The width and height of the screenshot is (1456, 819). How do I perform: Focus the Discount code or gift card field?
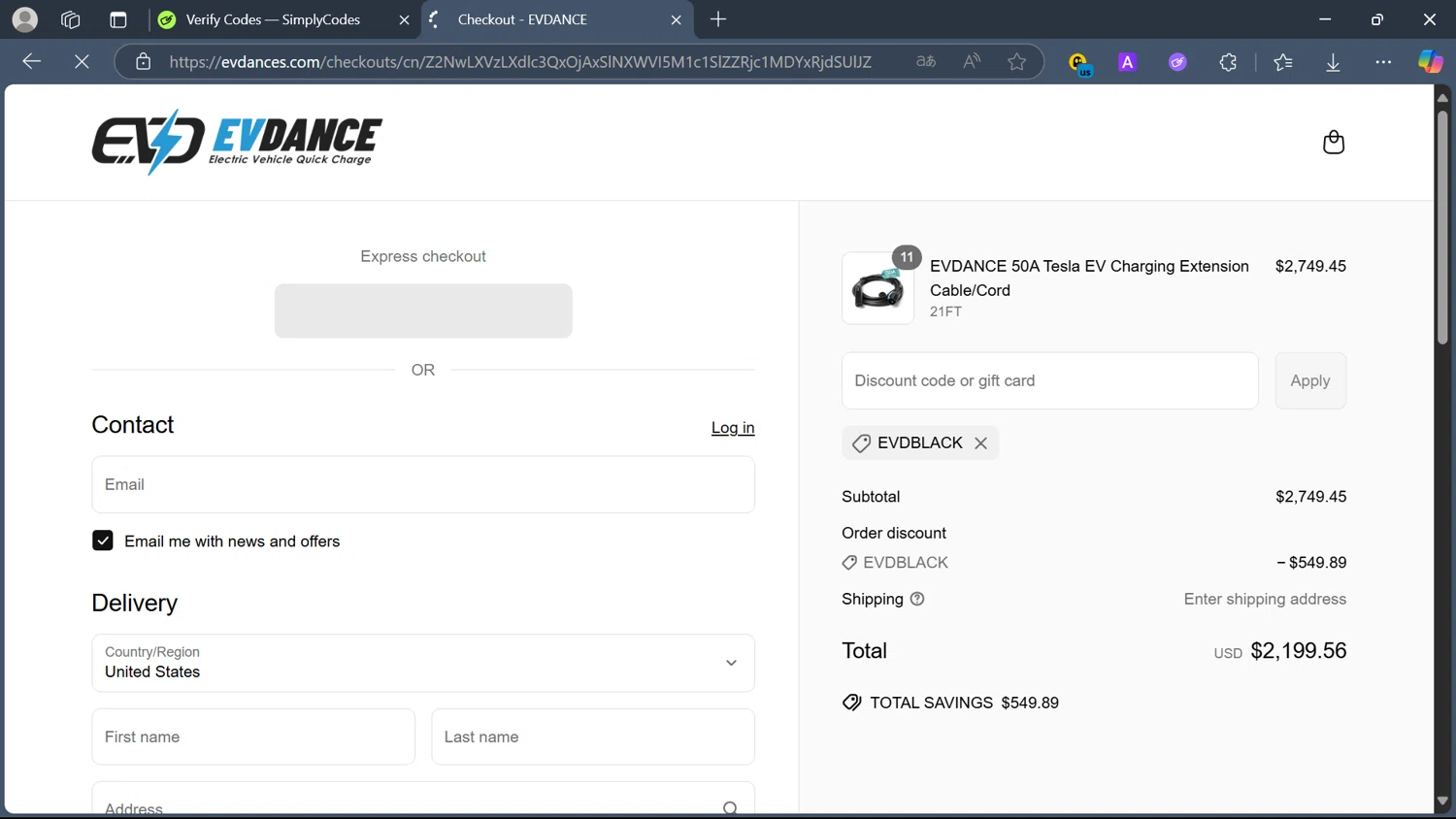pos(1050,380)
